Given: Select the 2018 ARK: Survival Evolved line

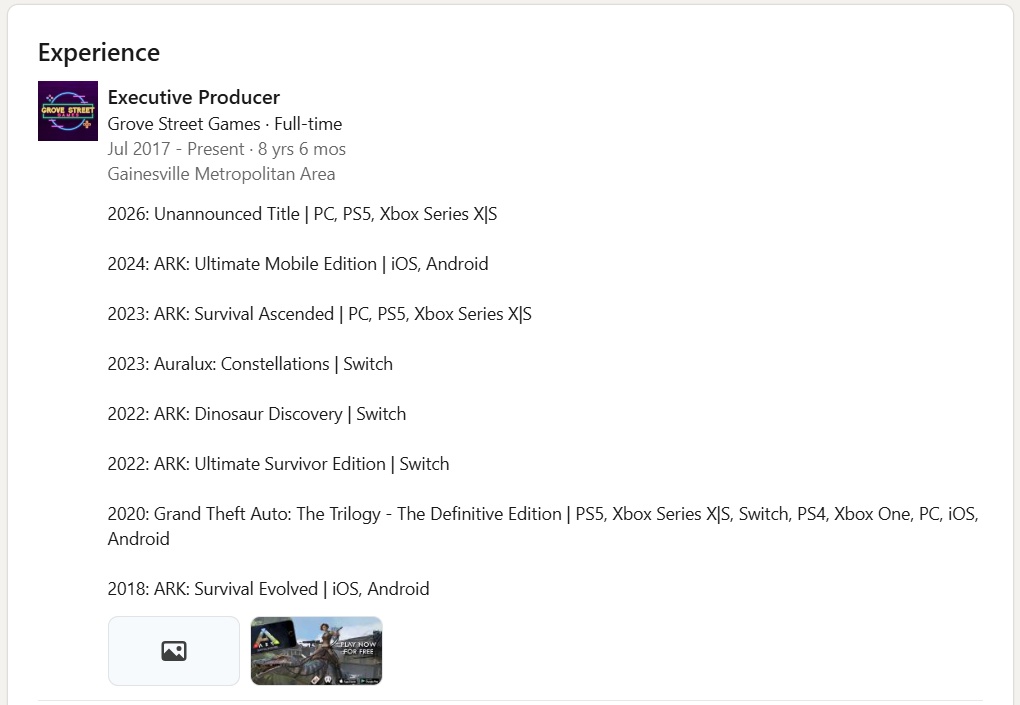Looking at the screenshot, I should (268, 589).
